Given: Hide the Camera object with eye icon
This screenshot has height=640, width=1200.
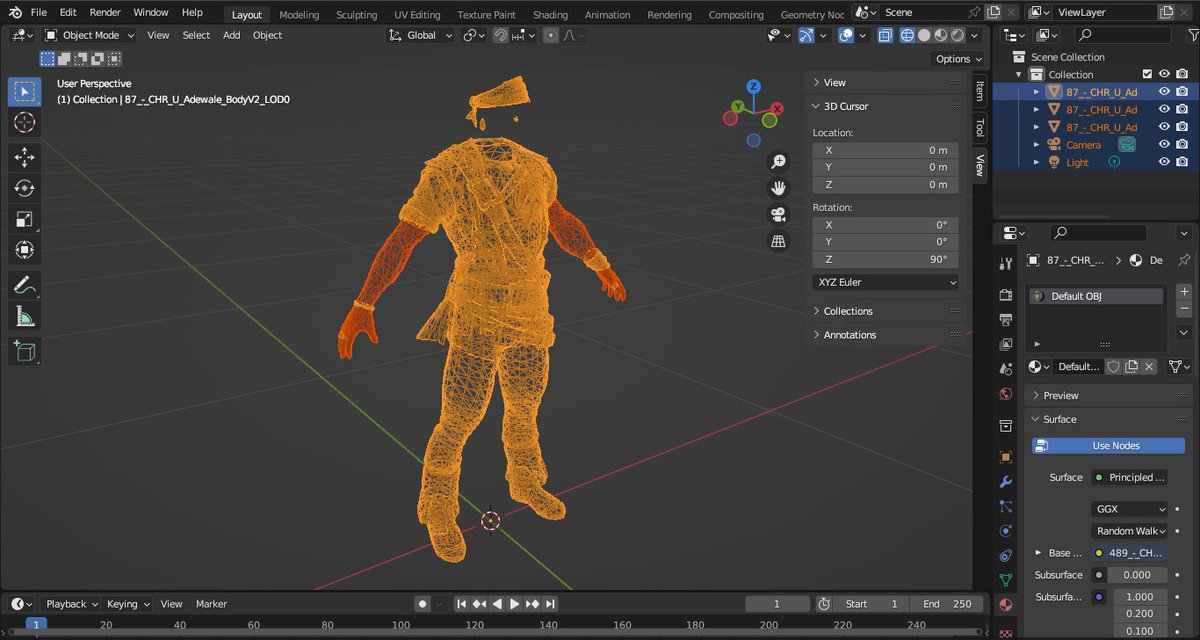Looking at the screenshot, I should (x=1164, y=145).
